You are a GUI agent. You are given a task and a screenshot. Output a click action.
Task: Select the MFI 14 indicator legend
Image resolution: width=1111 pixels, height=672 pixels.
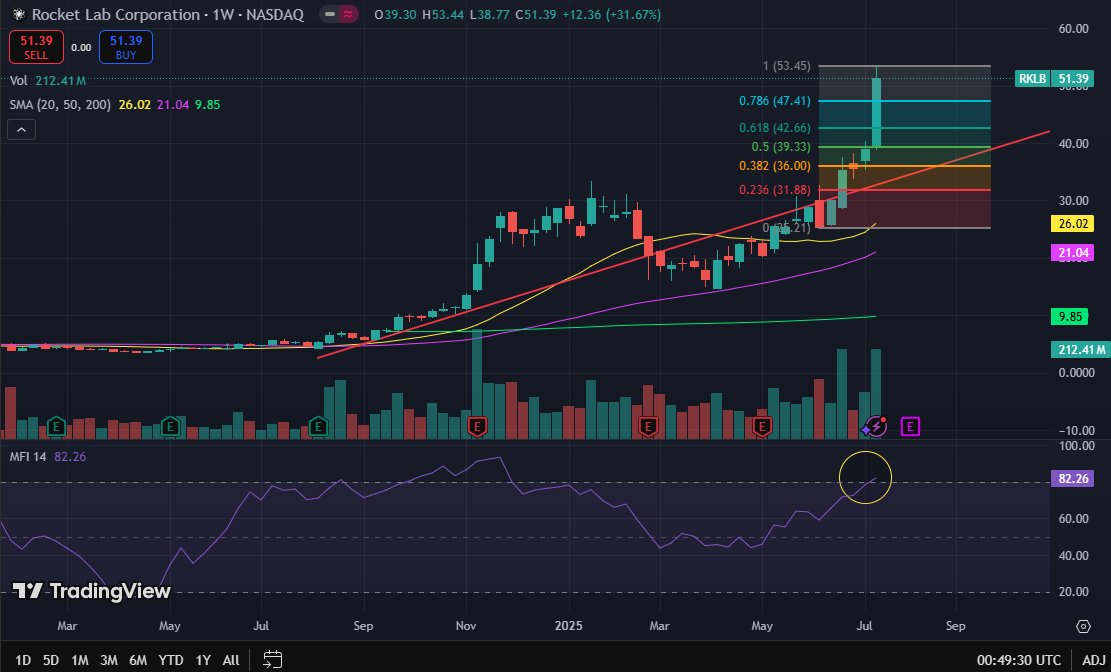[47, 457]
